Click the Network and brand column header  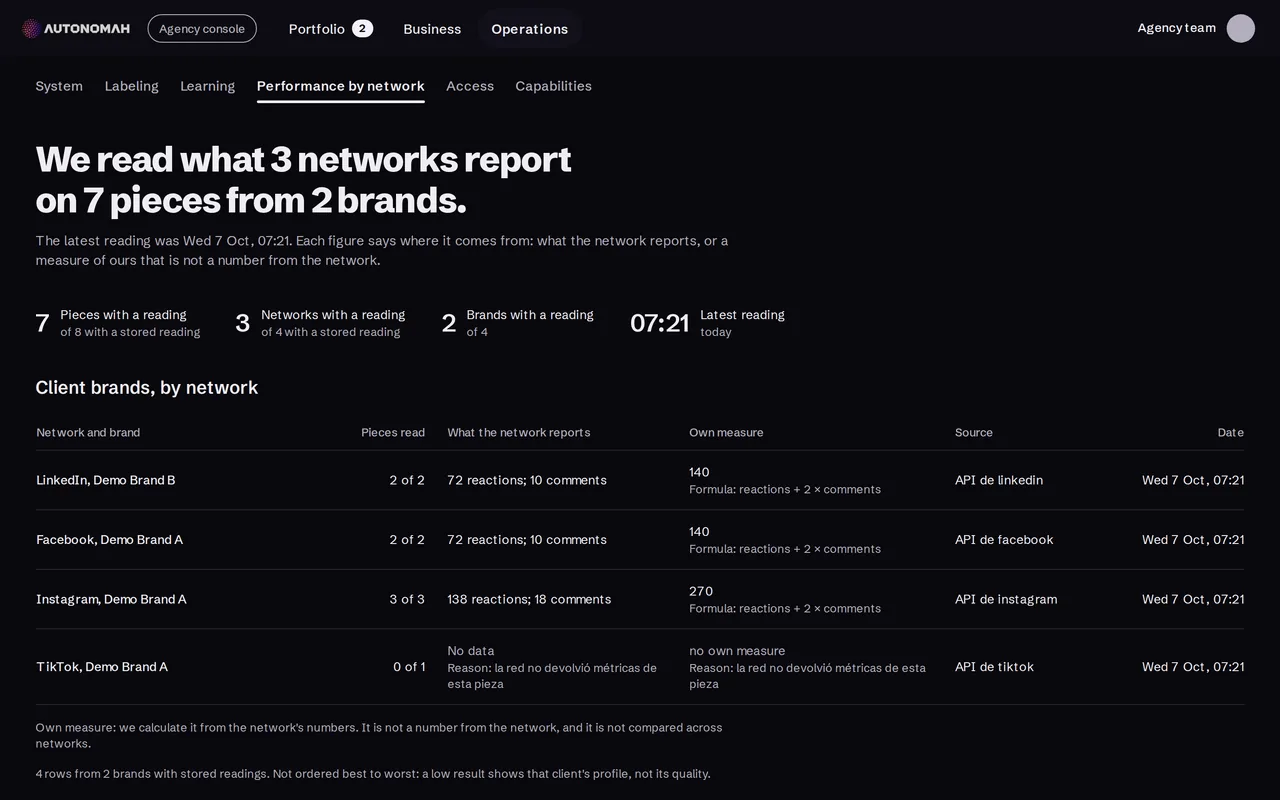(x=88, y=432)
